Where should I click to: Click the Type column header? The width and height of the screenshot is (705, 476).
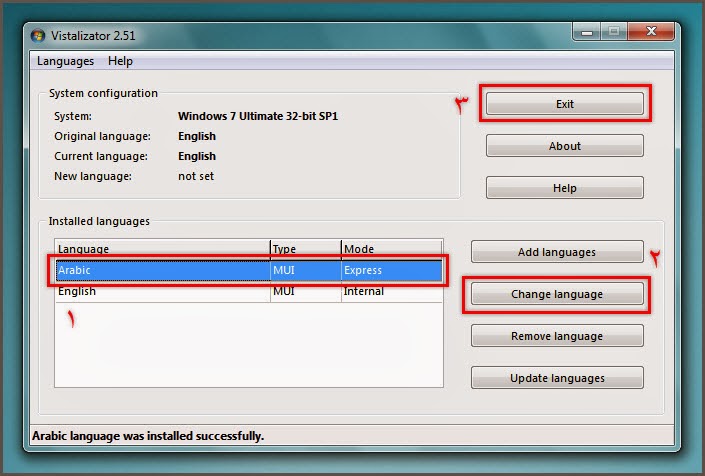[x=306, y=249]
